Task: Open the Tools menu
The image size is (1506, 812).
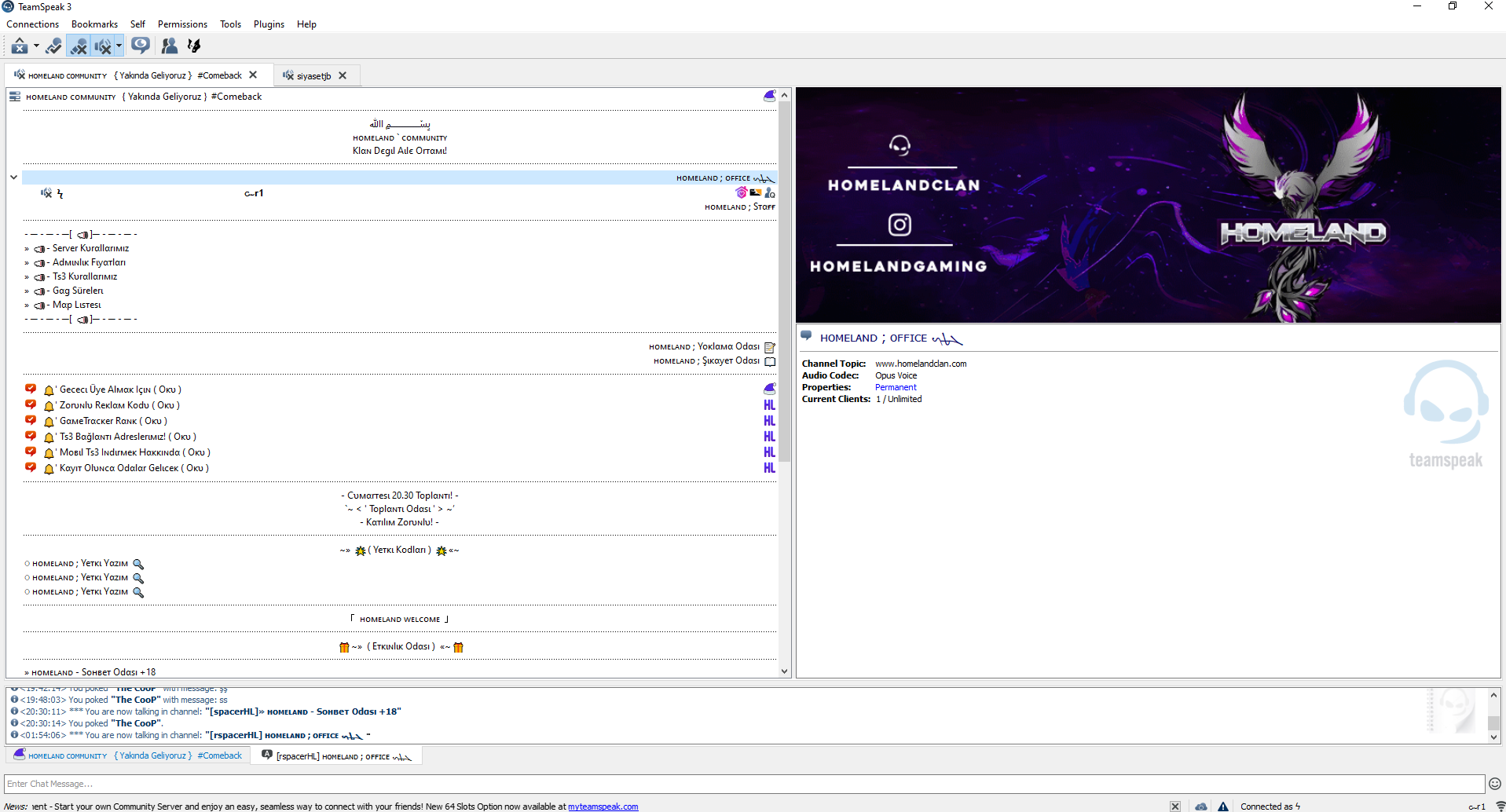Action: pyautogui.click(x=230, y=24)
